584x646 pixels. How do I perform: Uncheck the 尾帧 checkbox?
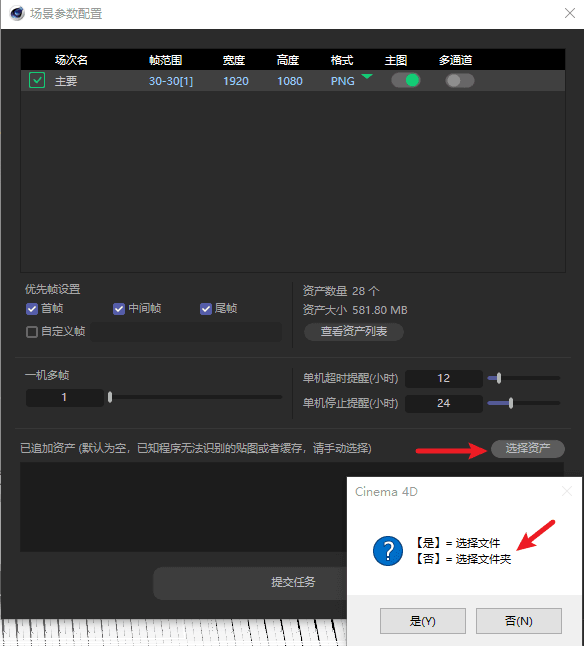[206, 309]
